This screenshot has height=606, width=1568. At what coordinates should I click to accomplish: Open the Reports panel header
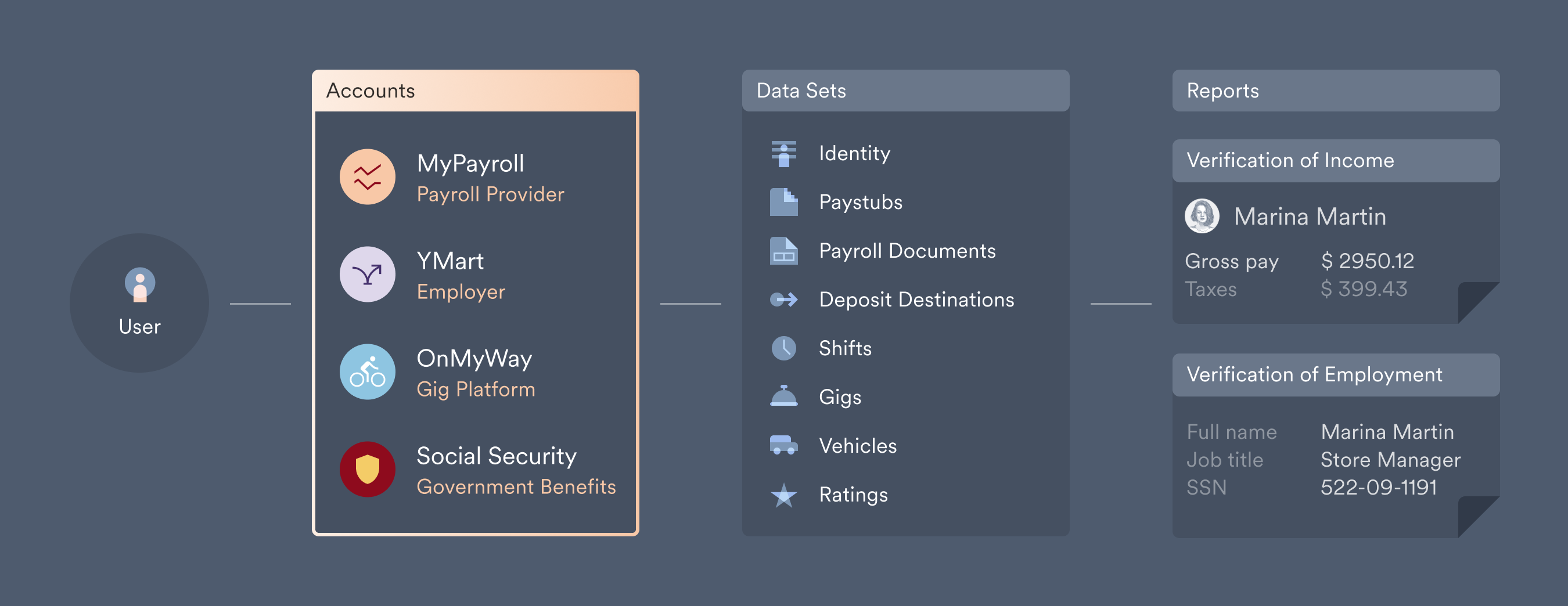tap(1336, 91)
